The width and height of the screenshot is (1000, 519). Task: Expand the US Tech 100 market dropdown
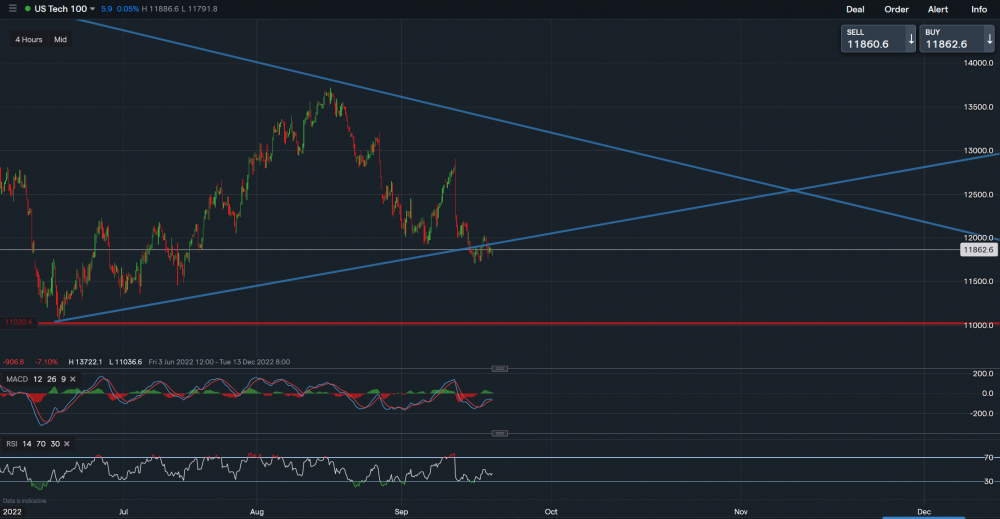point(93,9)
